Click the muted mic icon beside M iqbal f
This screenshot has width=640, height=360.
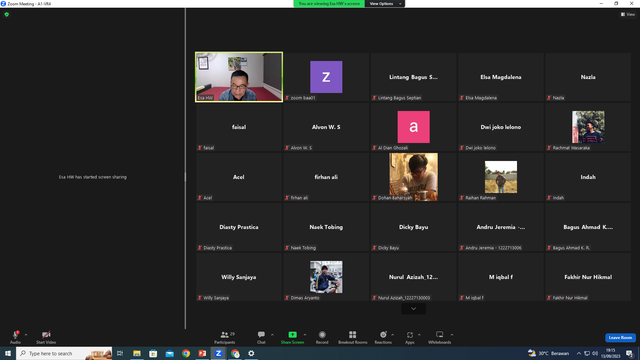pos(462,298)
